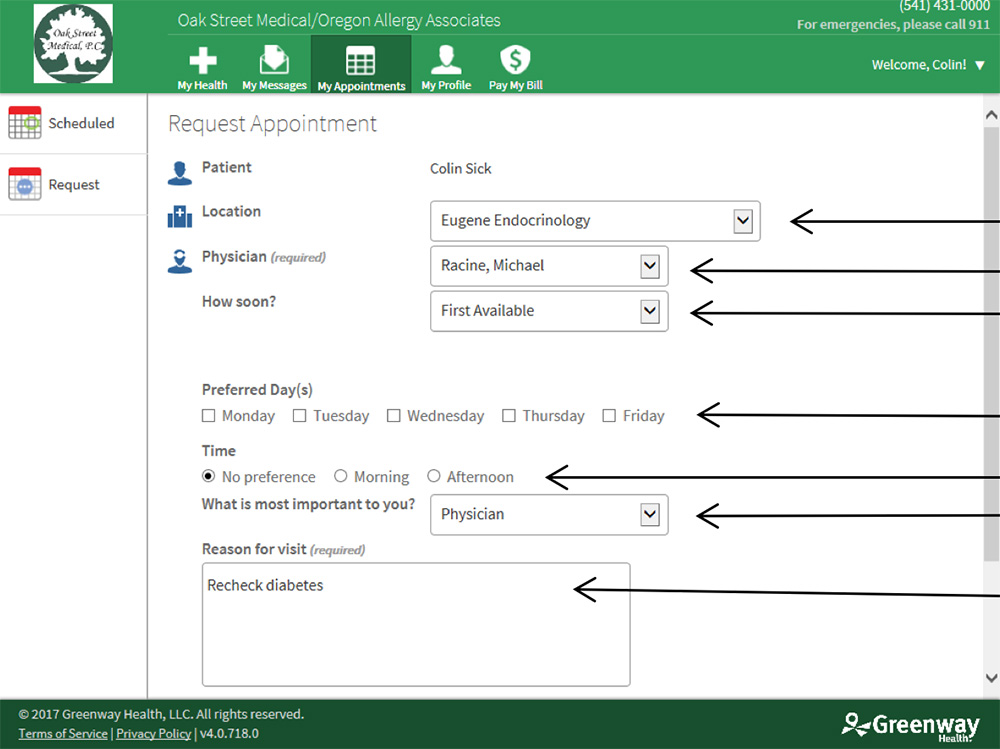
Task: Open My Health plus icon
Action: [x=203, y=61]
